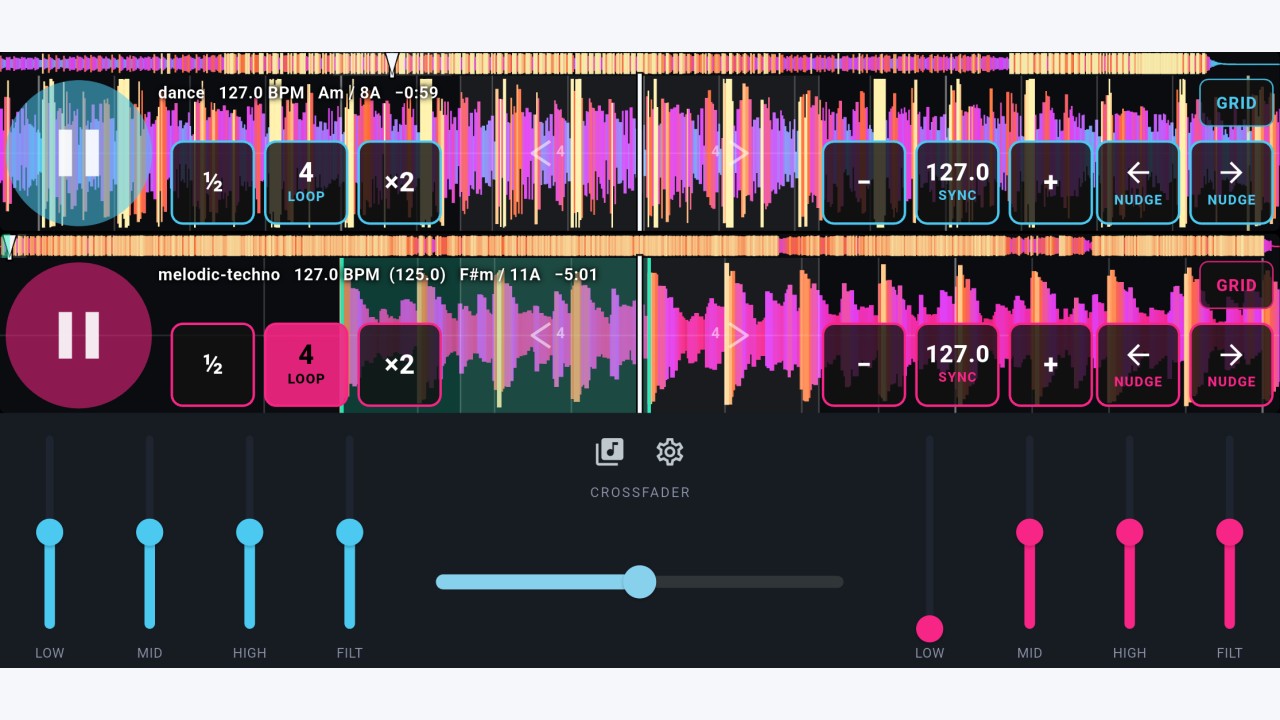The height and width of the screenshot is (720, 1280).
Task: Disable the active bottom deck loop
Action: (306, 364)
